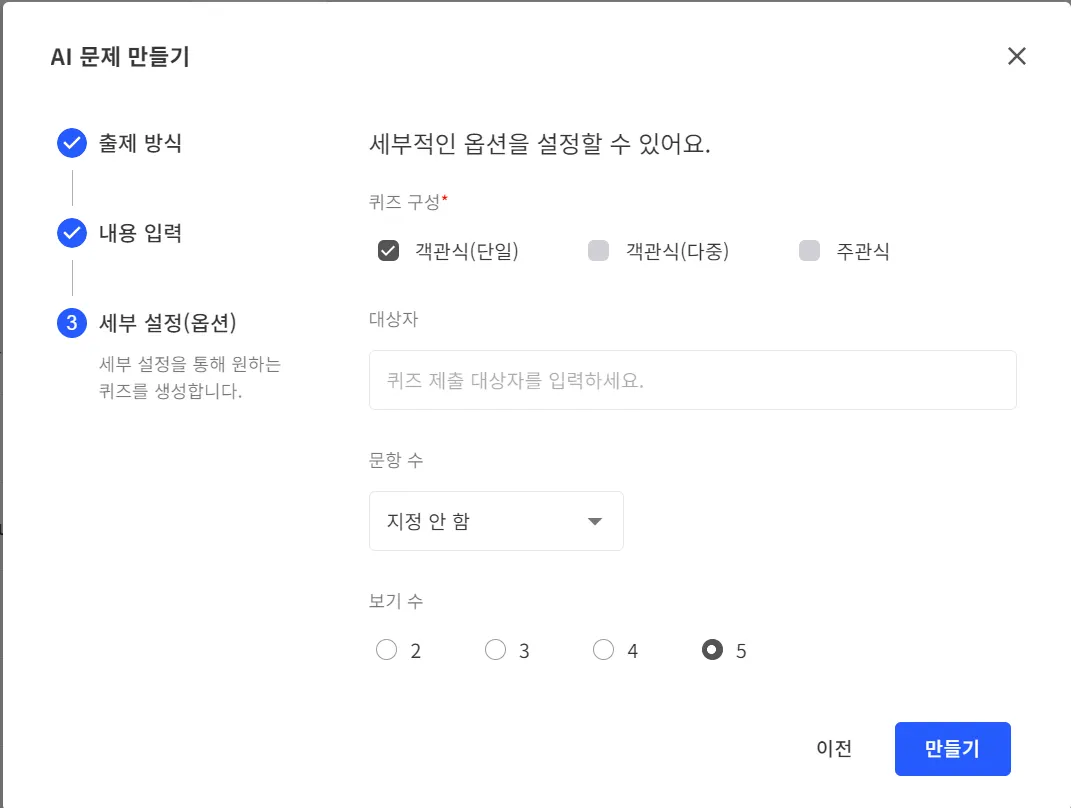The image size is (1071, 808).
Task: Click the 내용 입력 step checkmark icon
Action: pyautogui.click(x=72, y=234)
